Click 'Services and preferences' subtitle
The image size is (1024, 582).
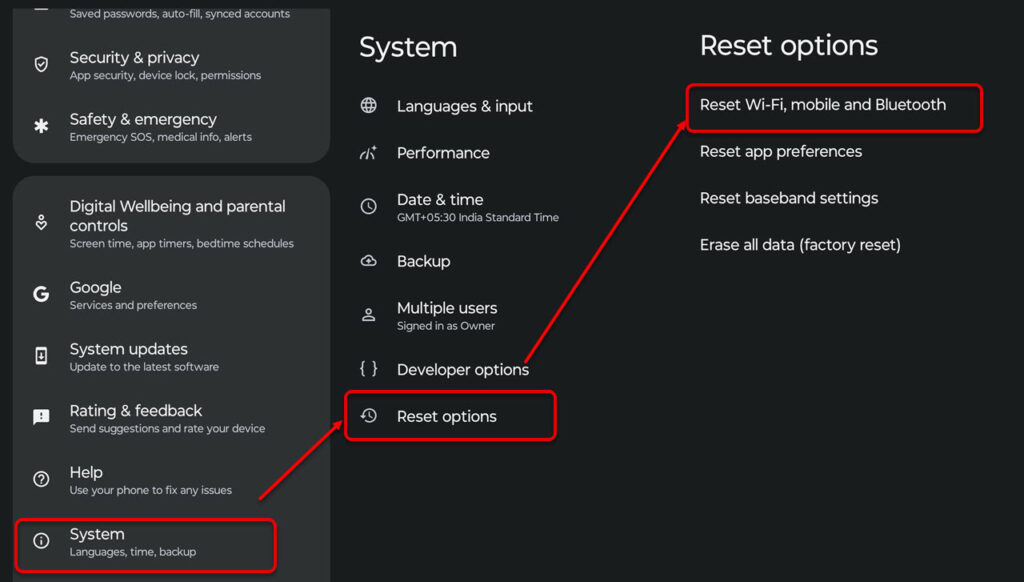pos(133,305)
